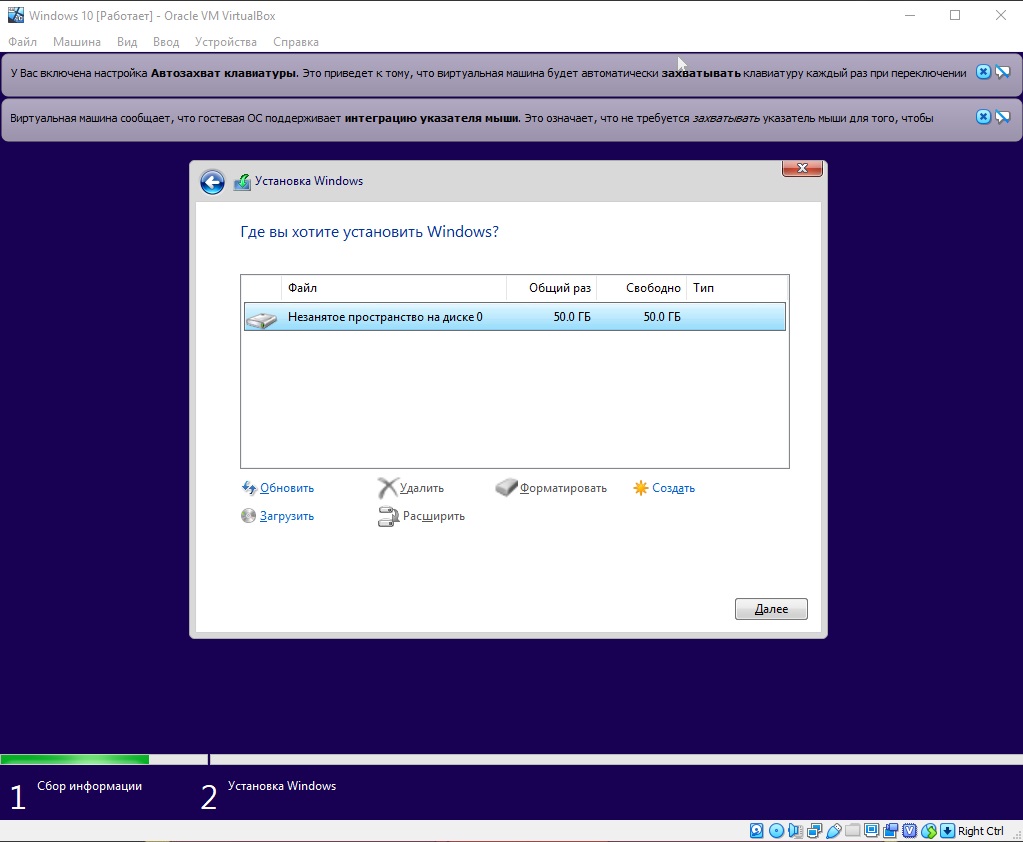Click the Загрузить driver link

(x=286, y=516)
